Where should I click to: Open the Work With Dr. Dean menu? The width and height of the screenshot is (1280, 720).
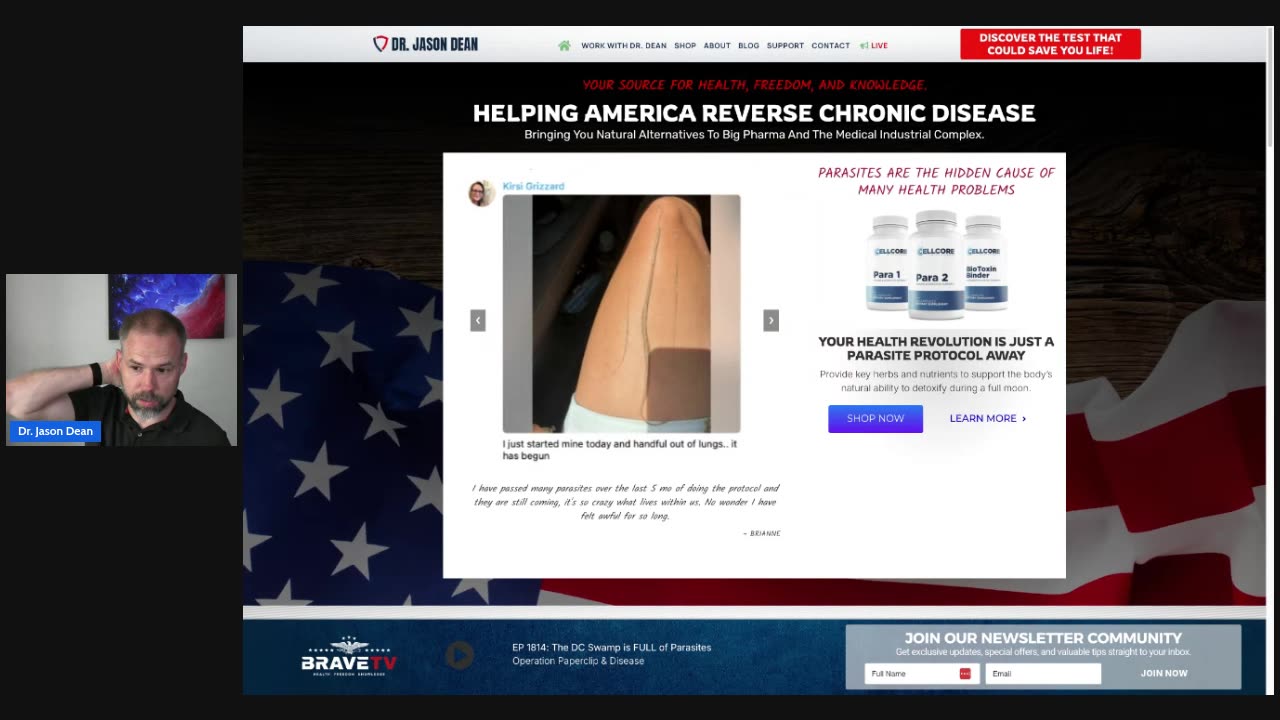pyautogui.click(x=624, y=46)
